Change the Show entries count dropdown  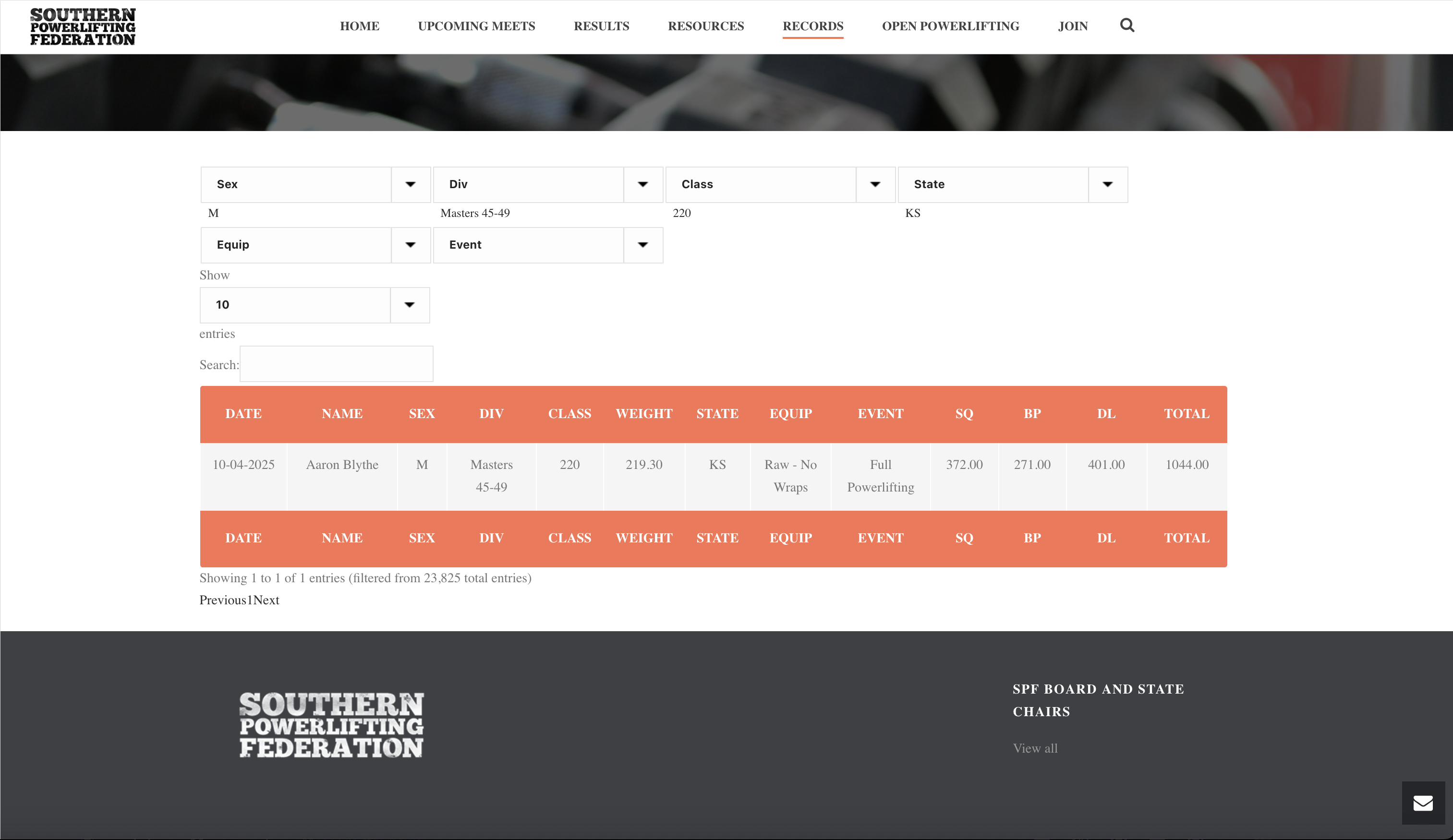point(314,305)
